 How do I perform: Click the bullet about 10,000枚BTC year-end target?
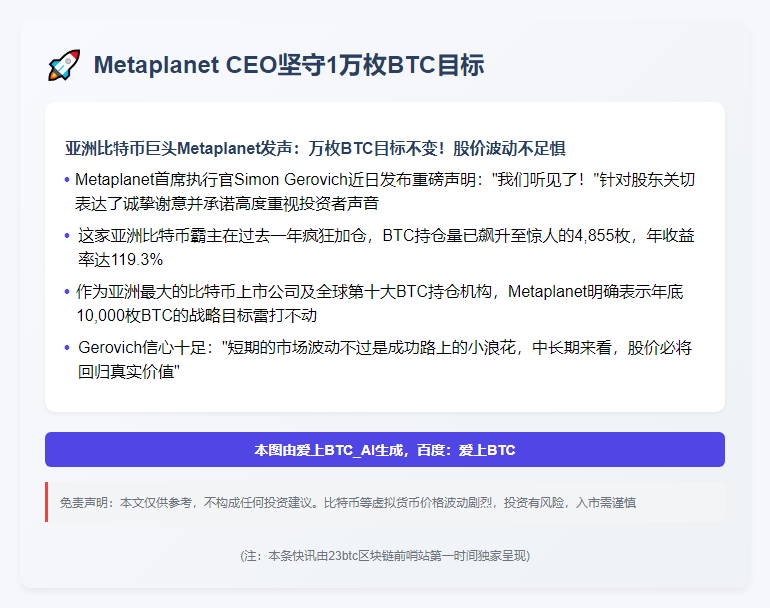click(380, 304)
